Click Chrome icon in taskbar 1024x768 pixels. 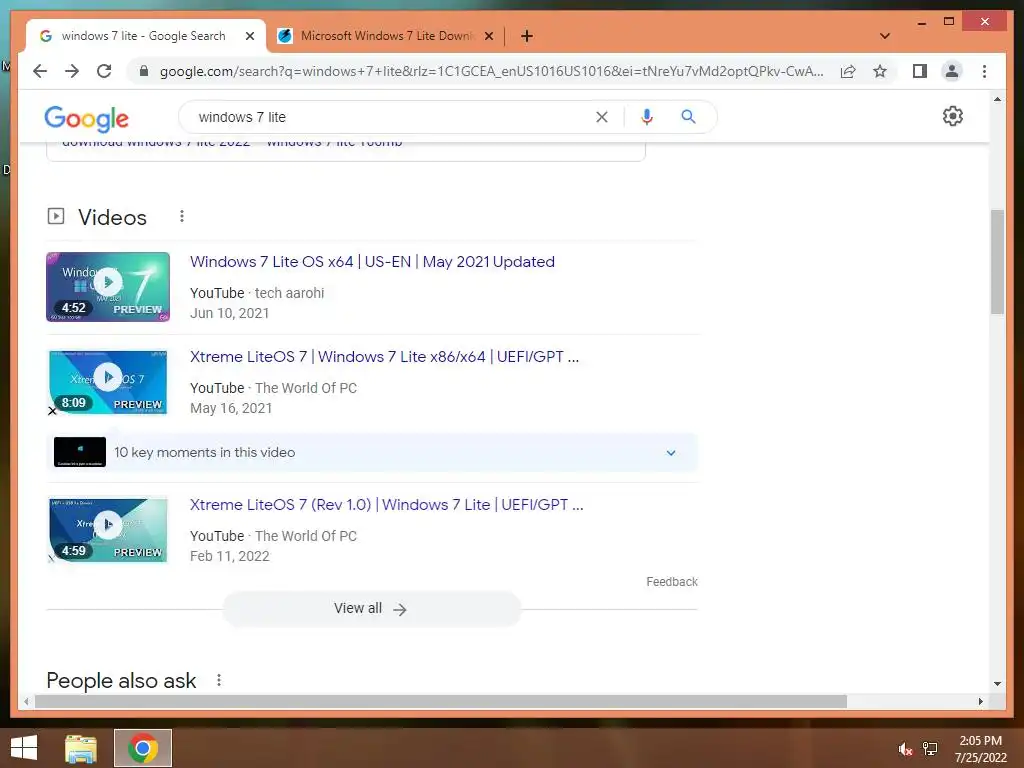tap(143, 748)
